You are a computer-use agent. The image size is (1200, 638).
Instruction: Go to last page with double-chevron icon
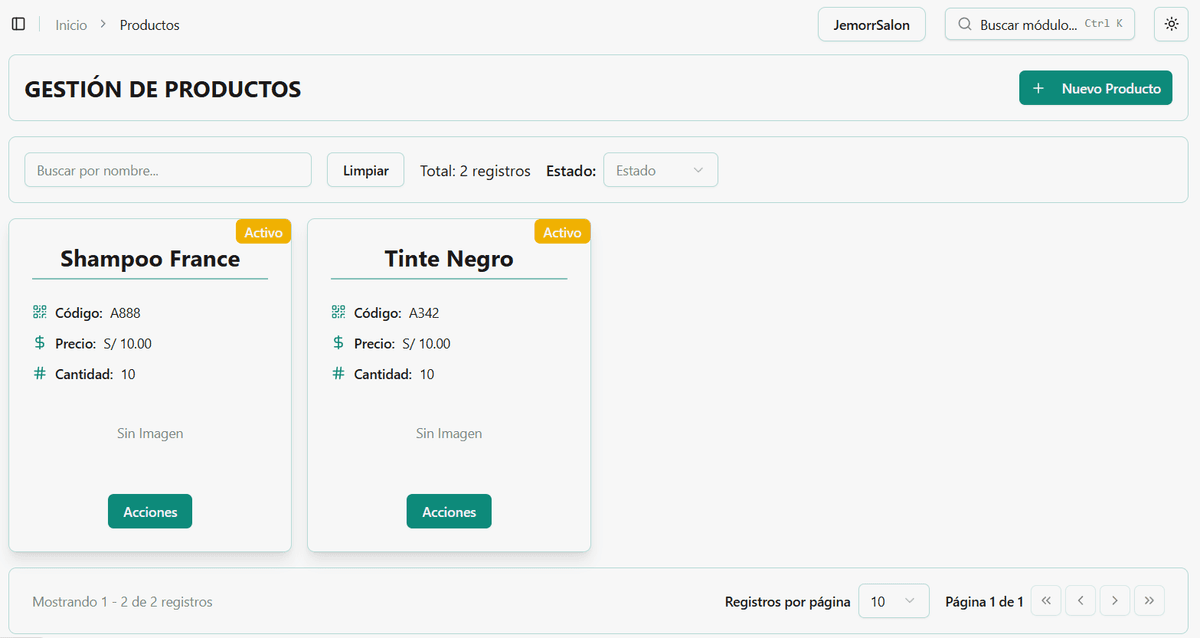[1149, 600]
